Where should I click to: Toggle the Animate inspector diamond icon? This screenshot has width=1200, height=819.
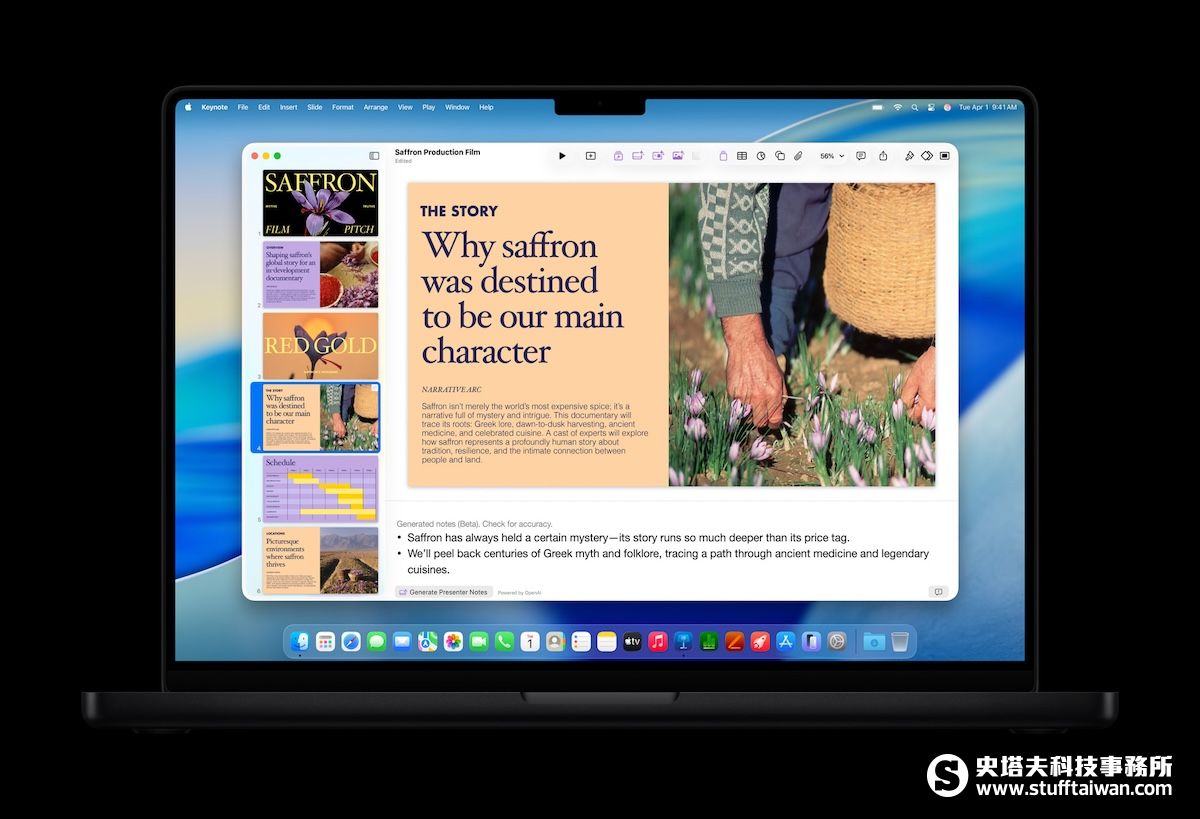[927, 156]
